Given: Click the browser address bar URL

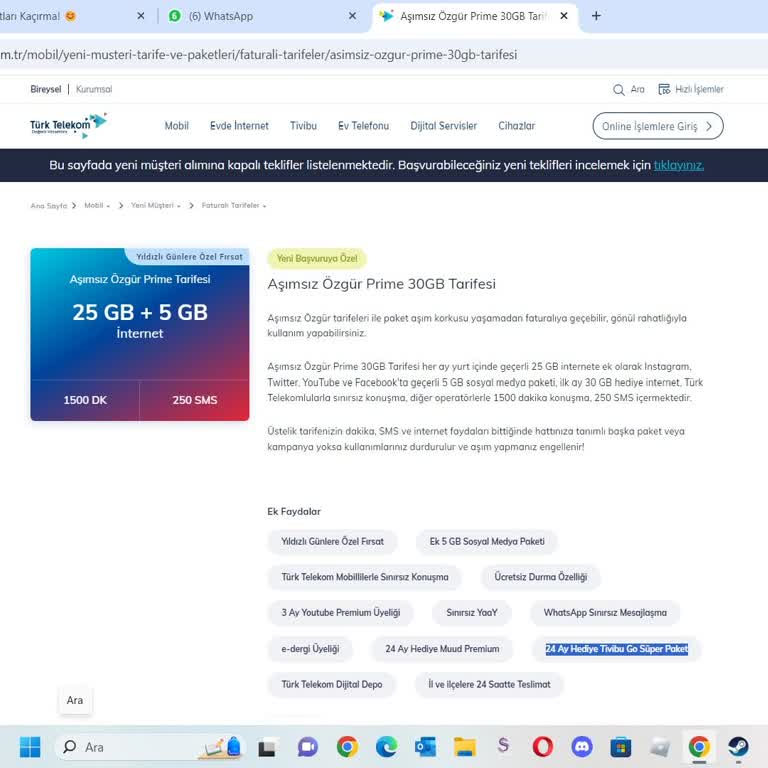Looking at the screenshot, I should [x=259, y=55].
